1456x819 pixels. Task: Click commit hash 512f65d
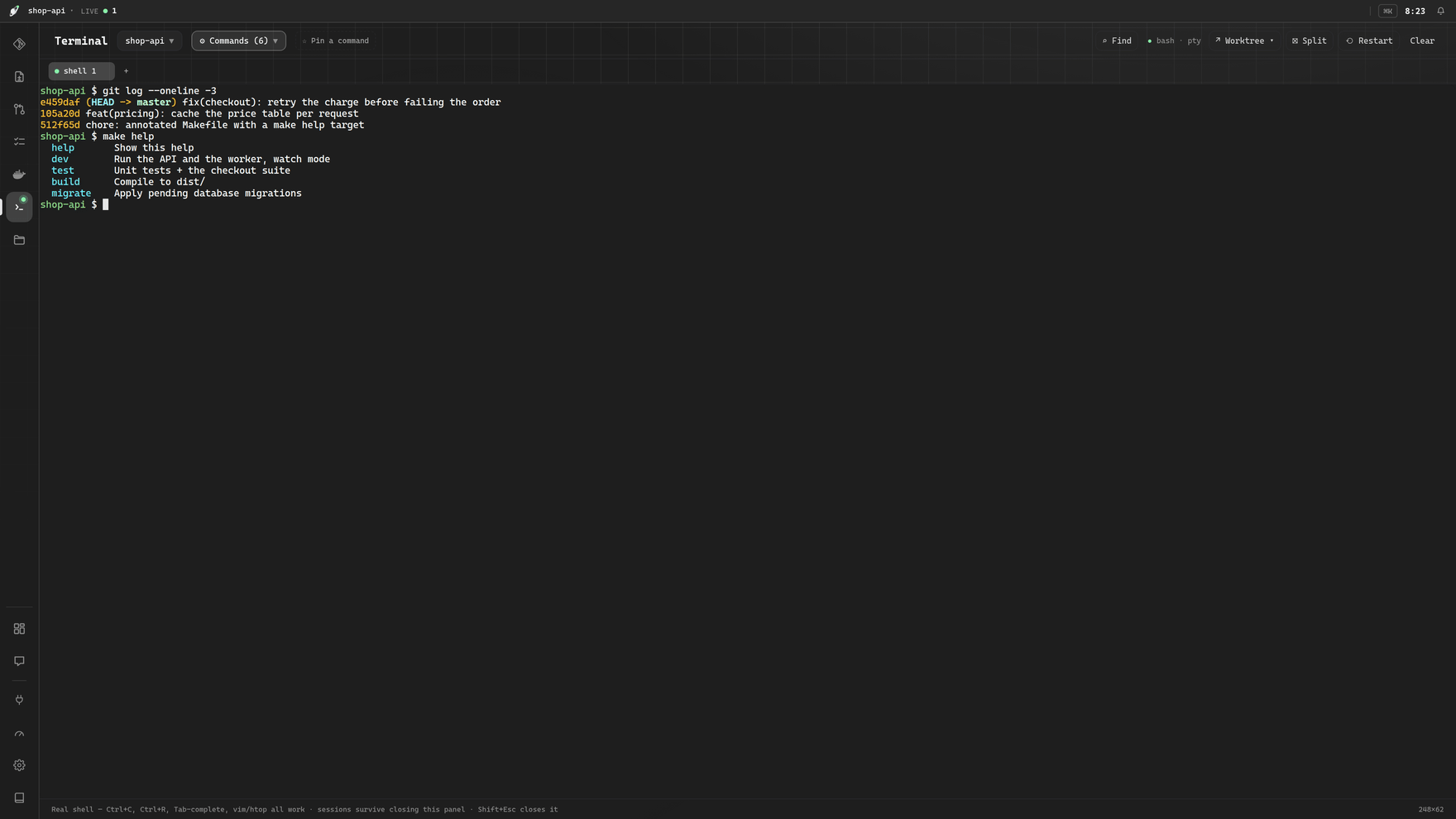click(x=60, y=125)
